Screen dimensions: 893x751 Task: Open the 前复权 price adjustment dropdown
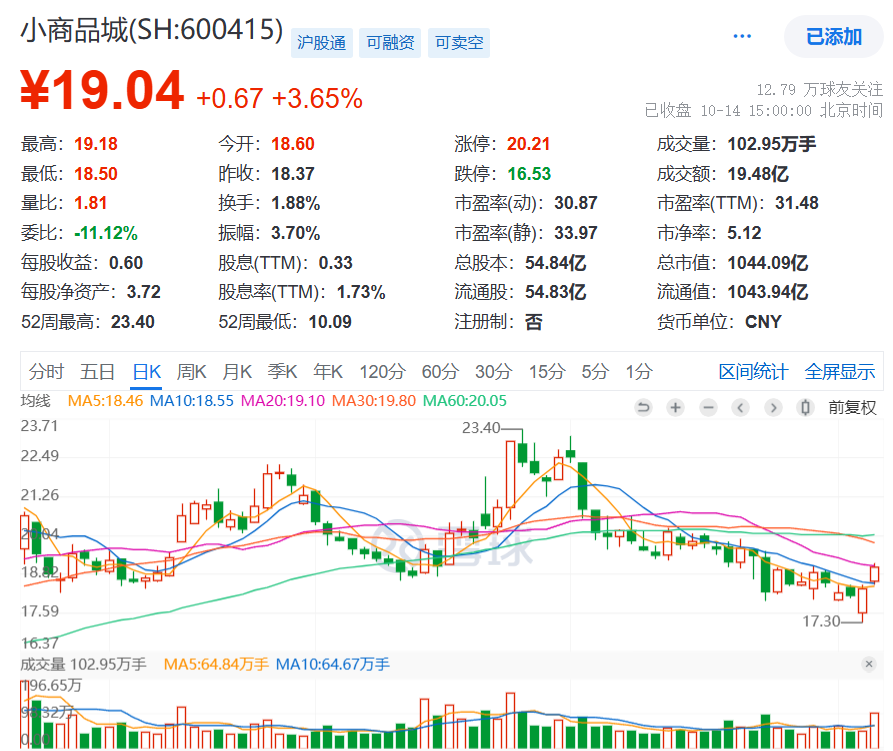(852, 408)
